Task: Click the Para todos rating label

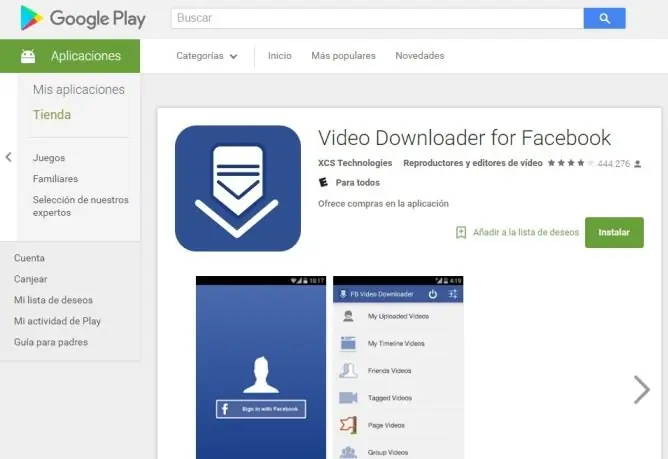Action: pyautogui.click(x=357, y=183)
